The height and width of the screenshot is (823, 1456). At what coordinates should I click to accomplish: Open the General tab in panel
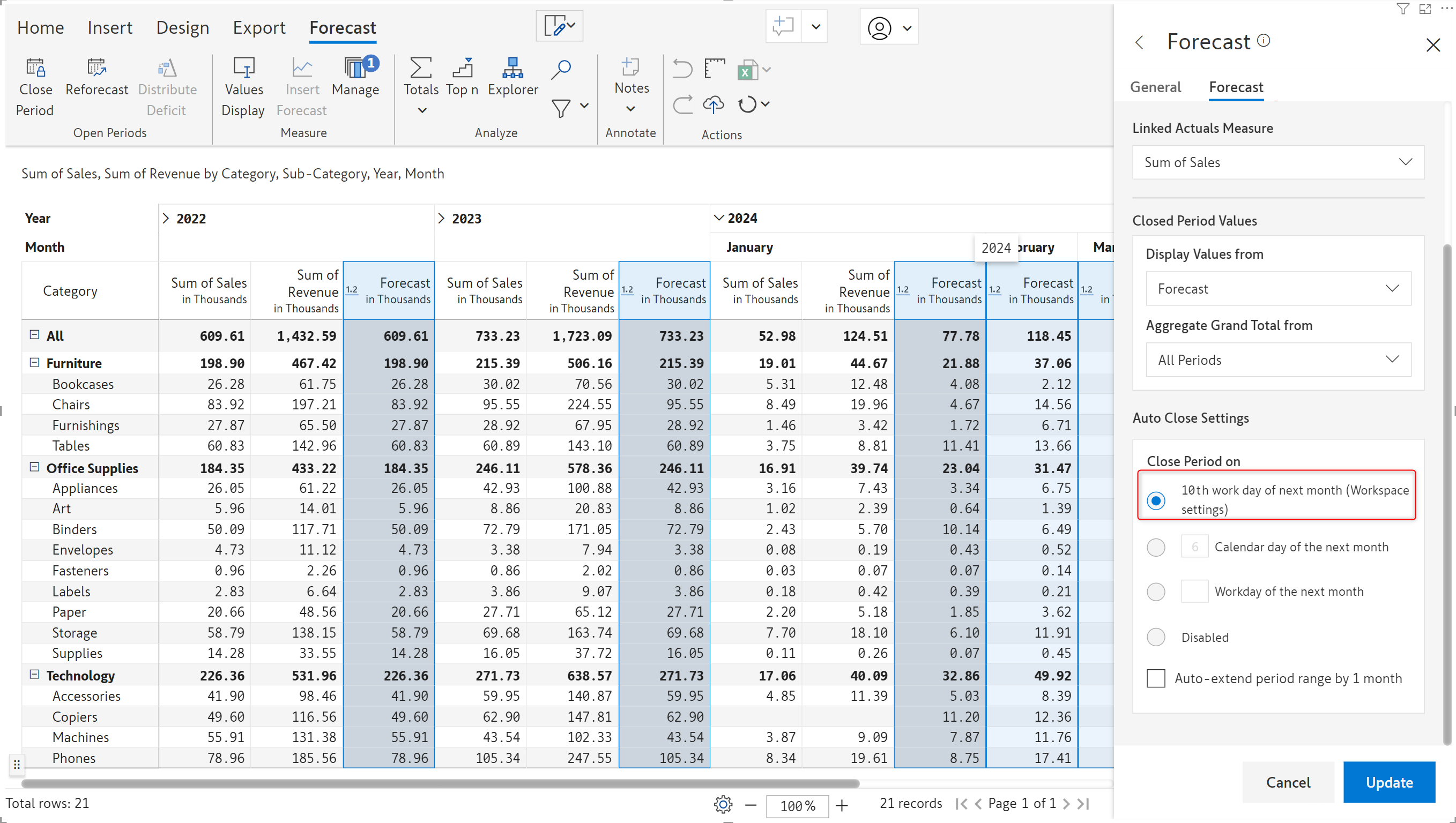coord(1155,87)
